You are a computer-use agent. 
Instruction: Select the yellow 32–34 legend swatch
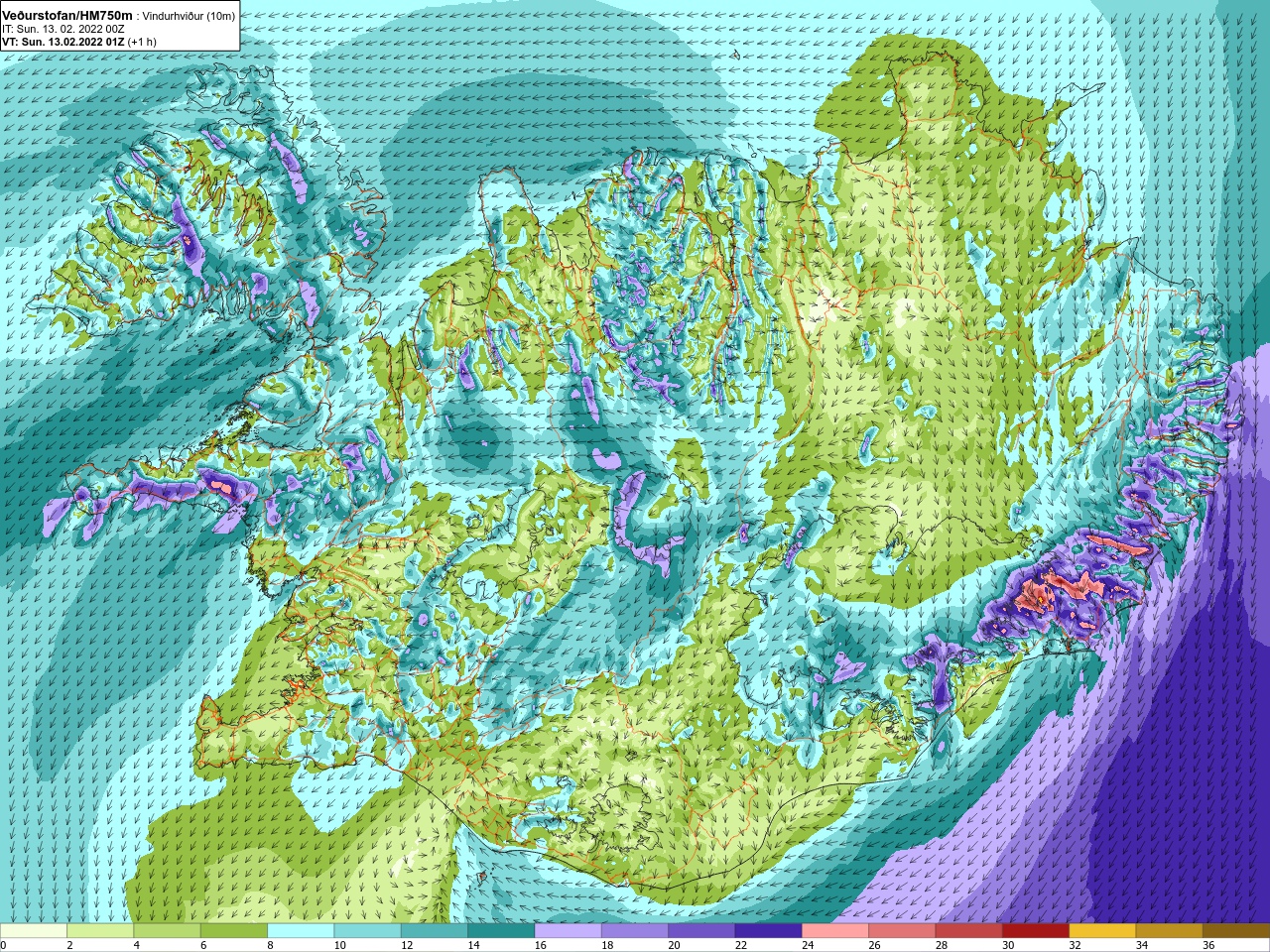[x=1102, y=931]
